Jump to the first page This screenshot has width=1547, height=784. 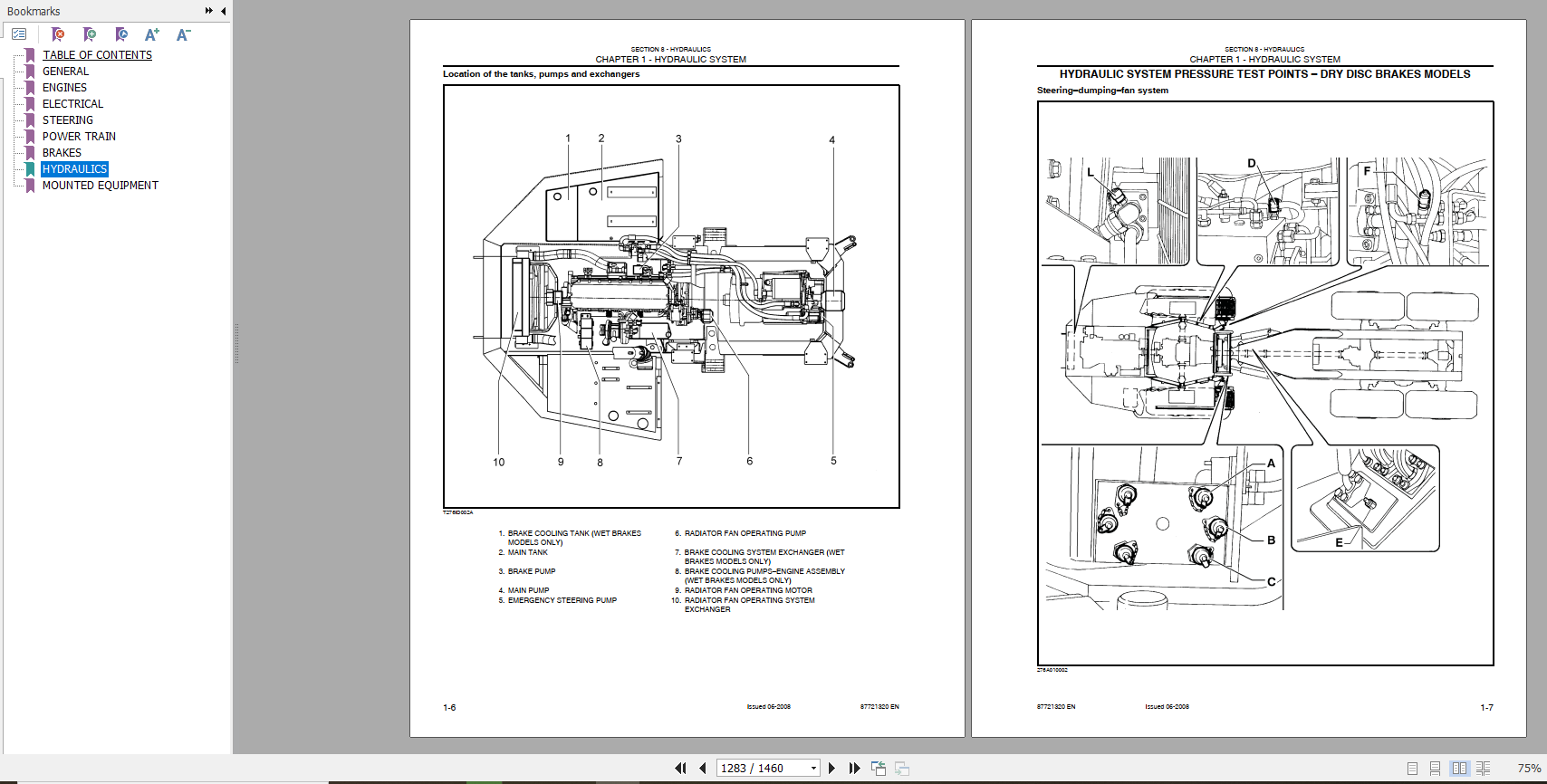[680, 768]
